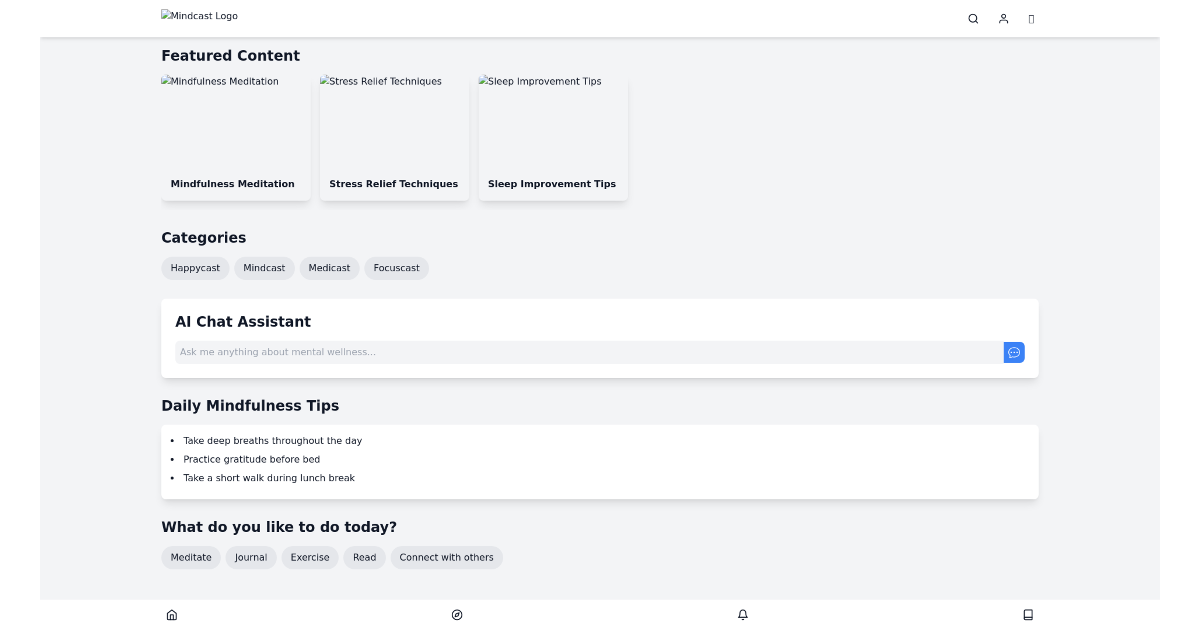
Task: Select the Focuscast category chip
Action: [x=396, y=268]
